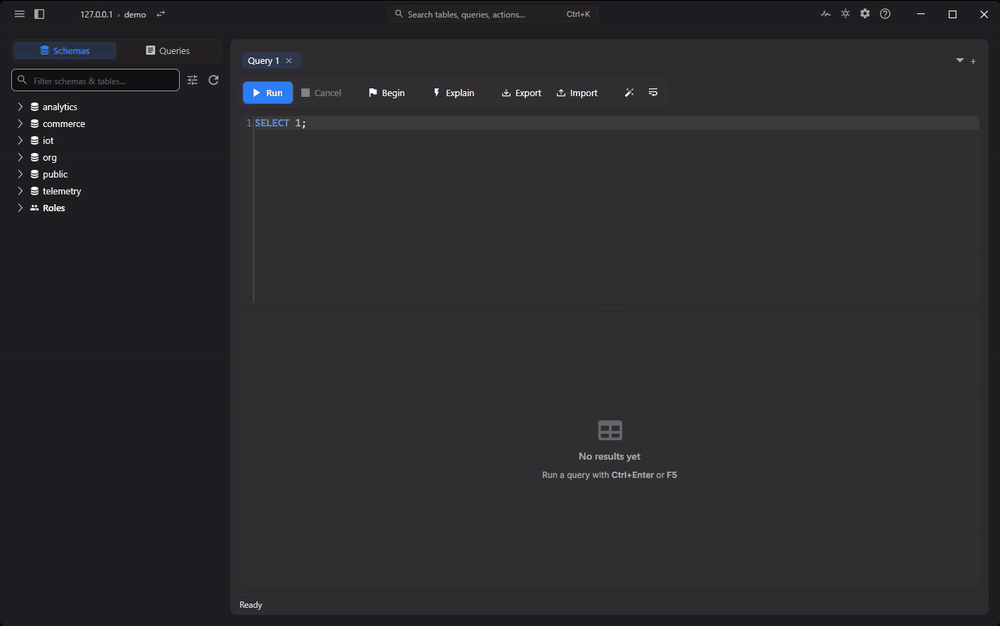
Task: Click the switch connection arrows icon
Action: [161, 14]
